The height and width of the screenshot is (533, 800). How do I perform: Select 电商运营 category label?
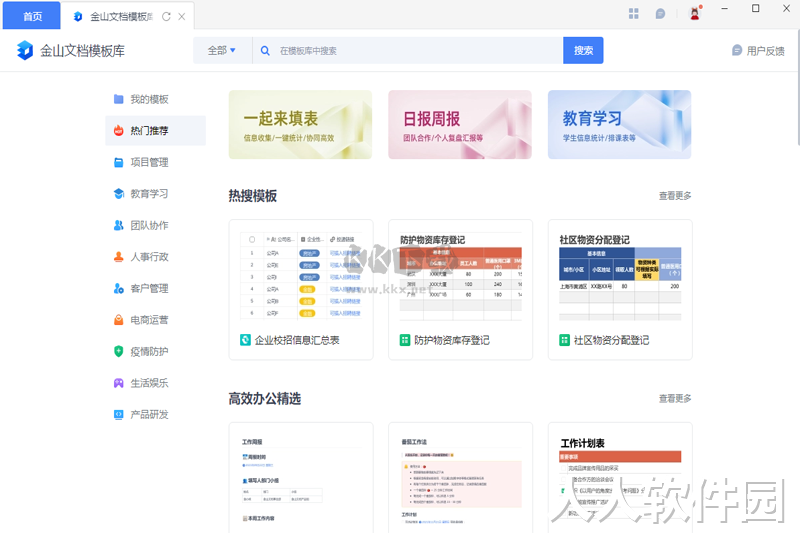(x=149, y=320)
